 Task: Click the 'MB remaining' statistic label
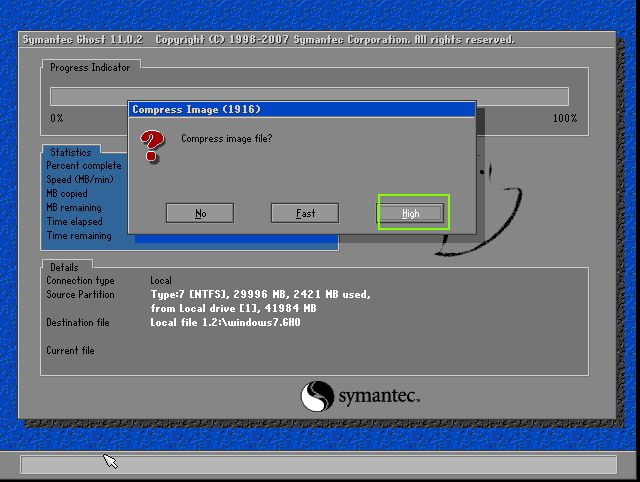click(x=74, y=208)
